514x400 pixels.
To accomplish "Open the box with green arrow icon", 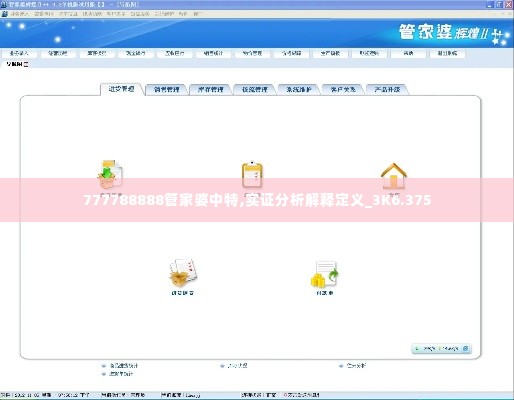I will click(110, 174).
